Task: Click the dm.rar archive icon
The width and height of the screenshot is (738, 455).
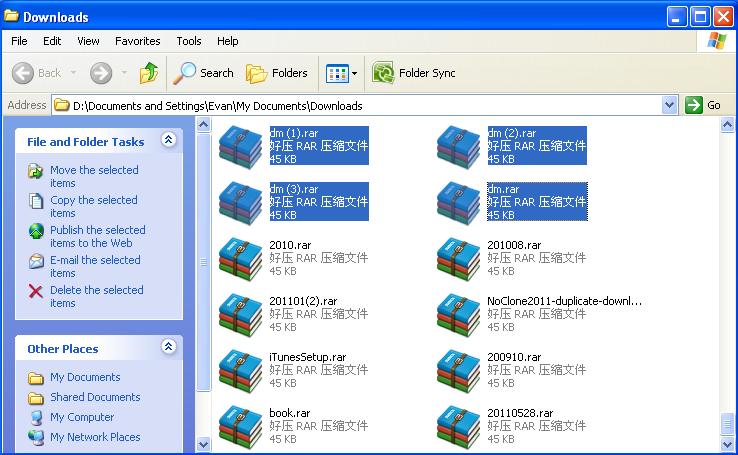Action: (458, 203)
